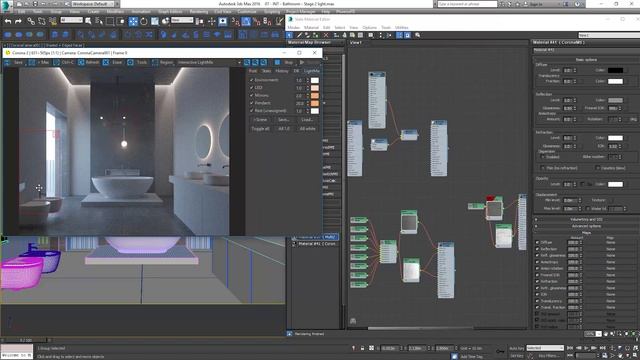Image resolution: width=640 pixels, height=360 pixels.
Task: Toggle the Pendant LightMix checkbox
Action: tap(251, 103)
